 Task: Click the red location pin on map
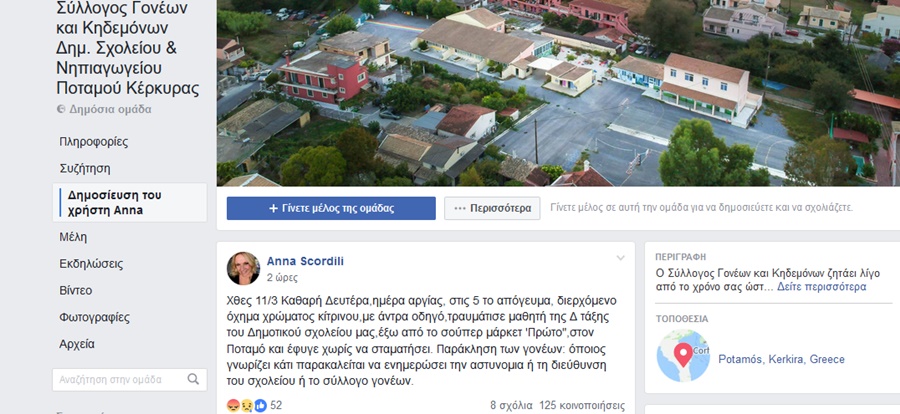coord(683,354)
